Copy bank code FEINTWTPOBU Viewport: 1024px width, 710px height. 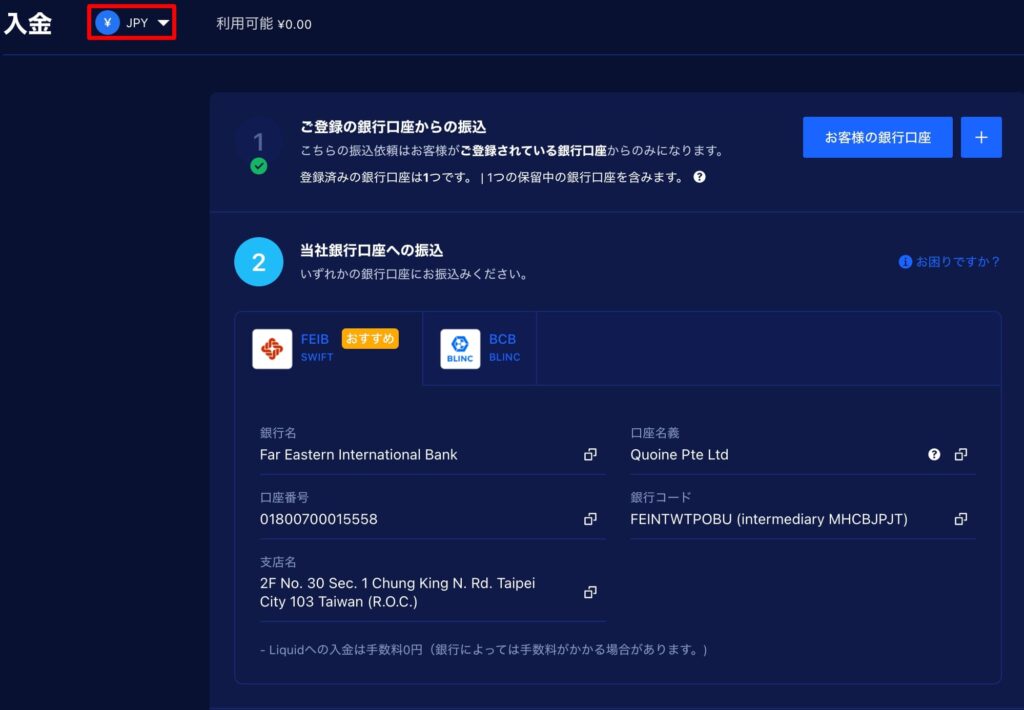click(x=961, y=519)
